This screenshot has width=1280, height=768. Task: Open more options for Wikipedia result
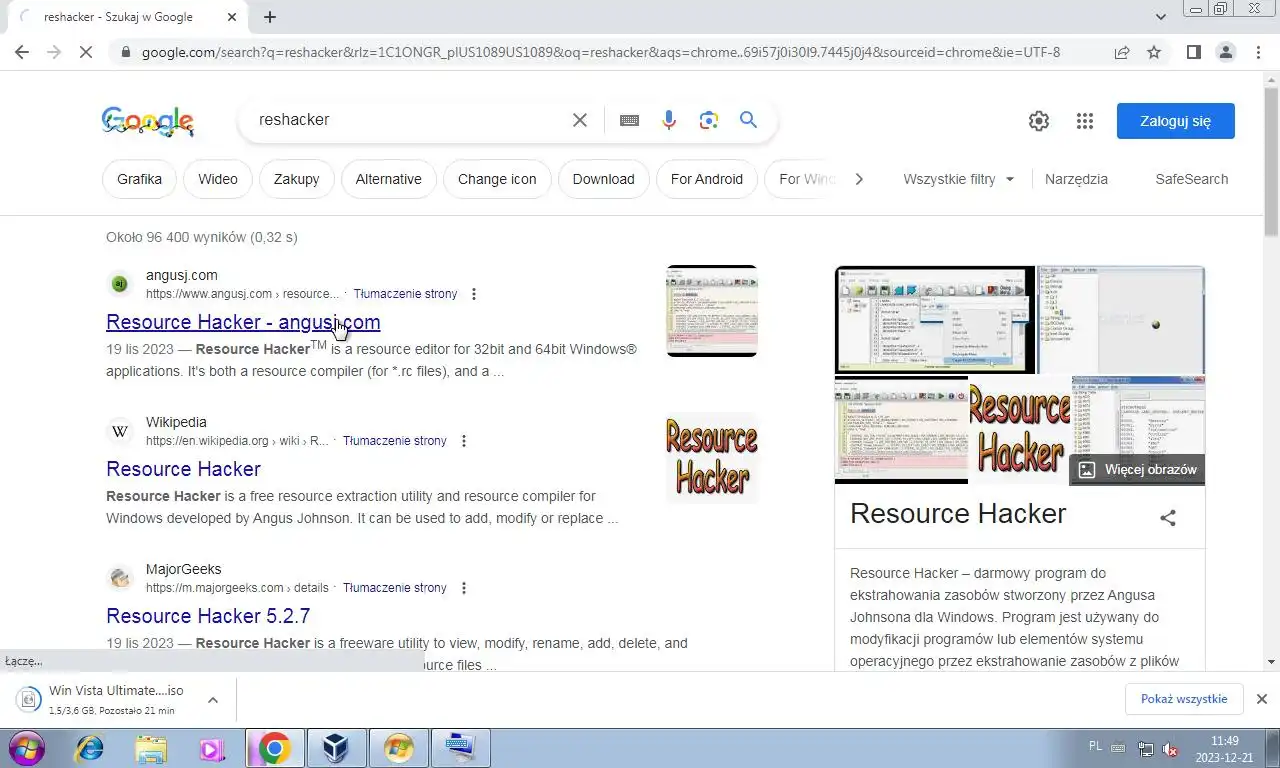point(463,441)
